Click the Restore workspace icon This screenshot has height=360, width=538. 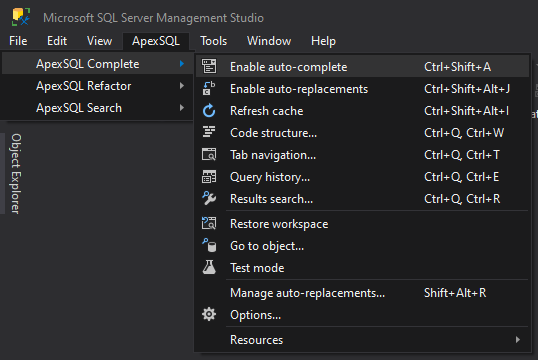209,223
